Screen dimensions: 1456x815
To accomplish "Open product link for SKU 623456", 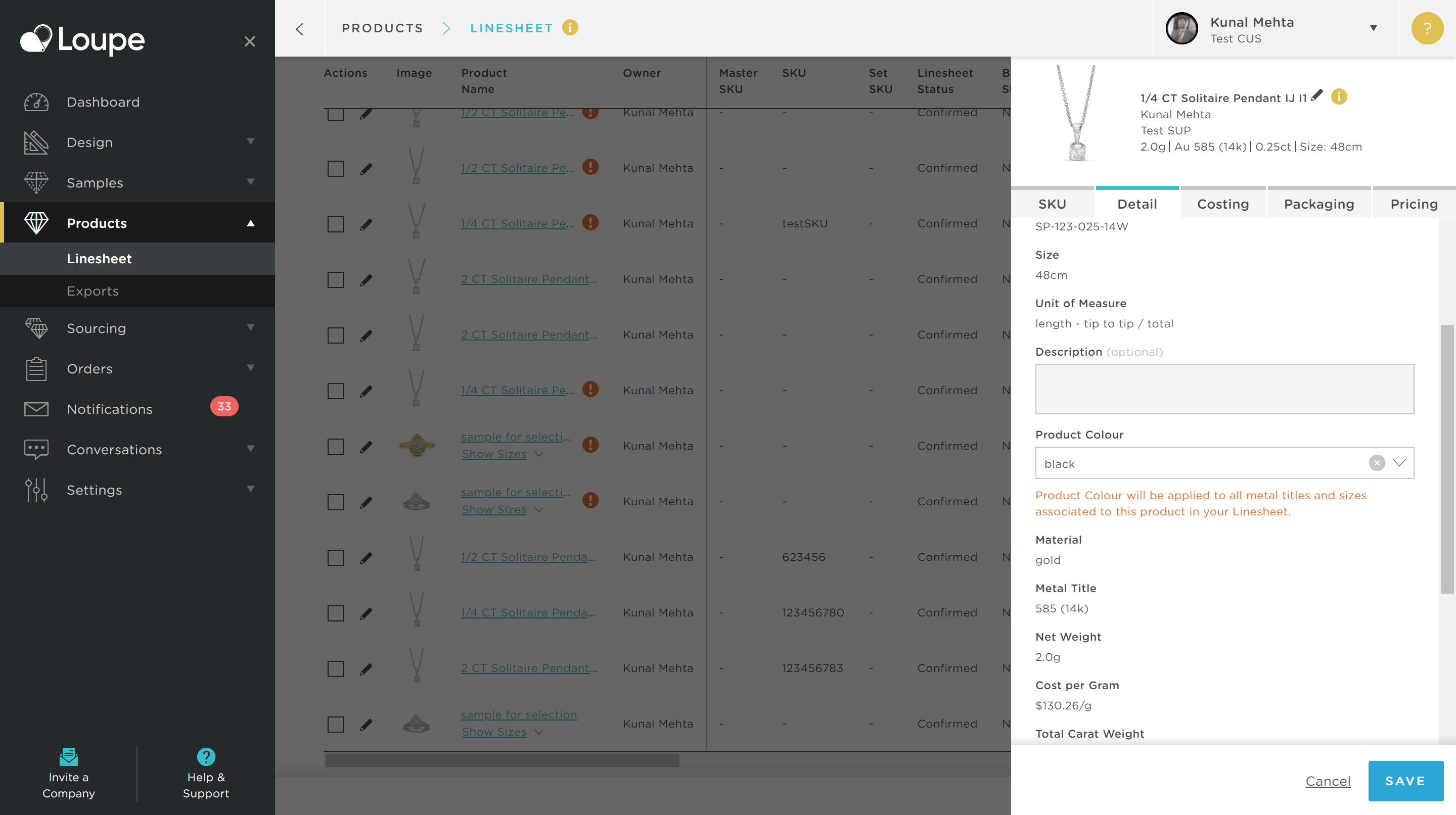I will click(528, 557).
